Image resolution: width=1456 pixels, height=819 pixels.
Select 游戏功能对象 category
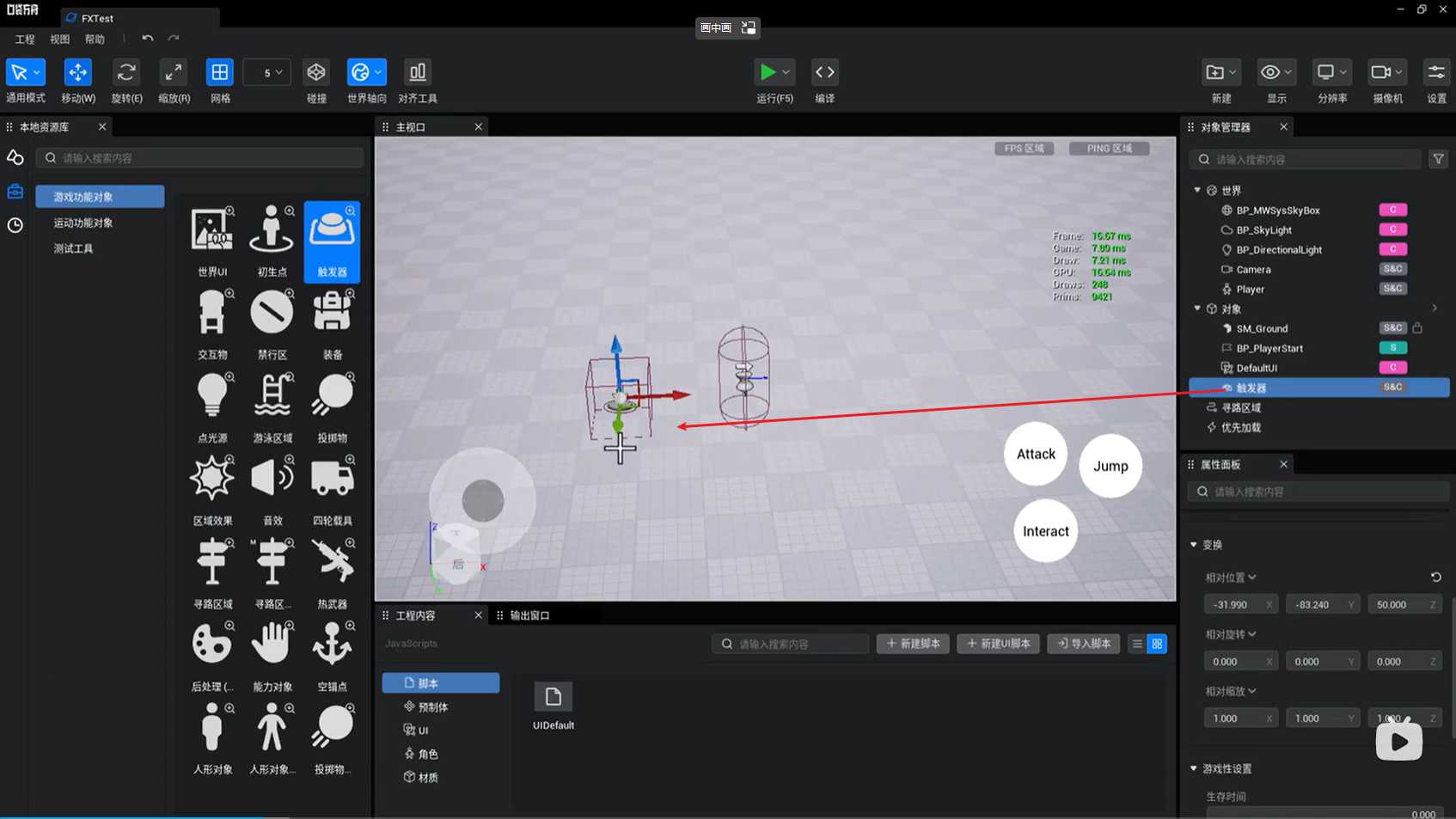(x=100, y=197)
